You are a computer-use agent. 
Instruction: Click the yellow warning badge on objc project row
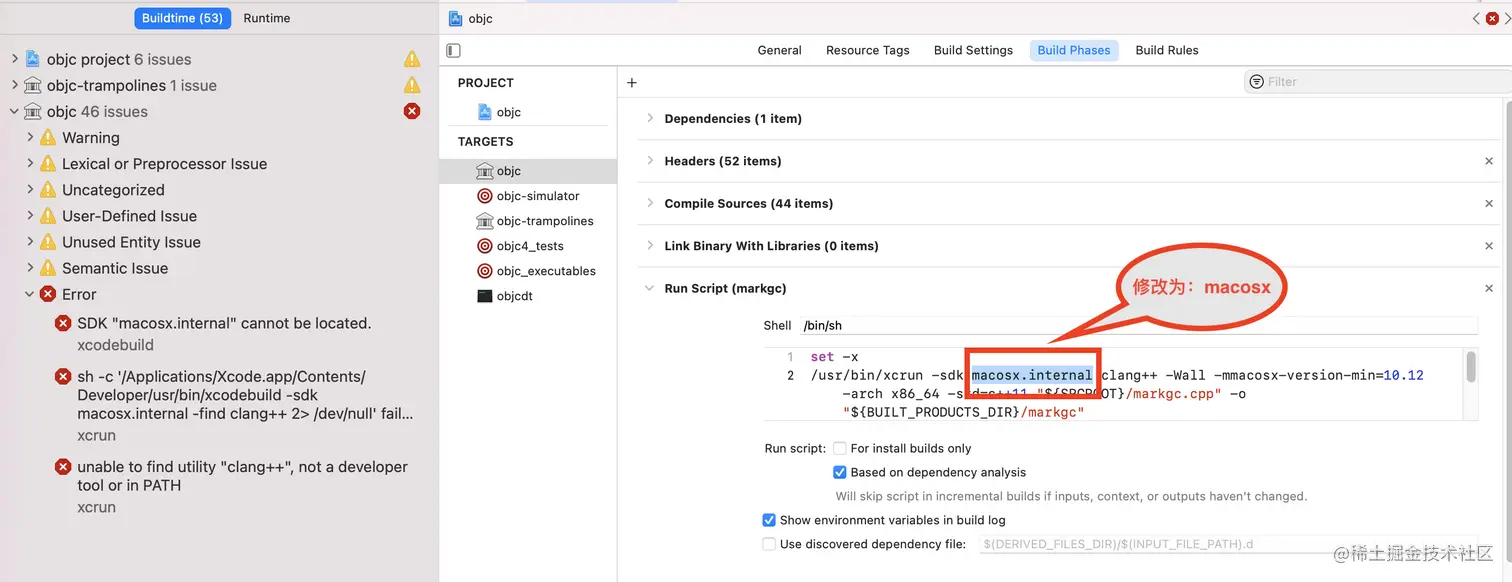[412, 59]
